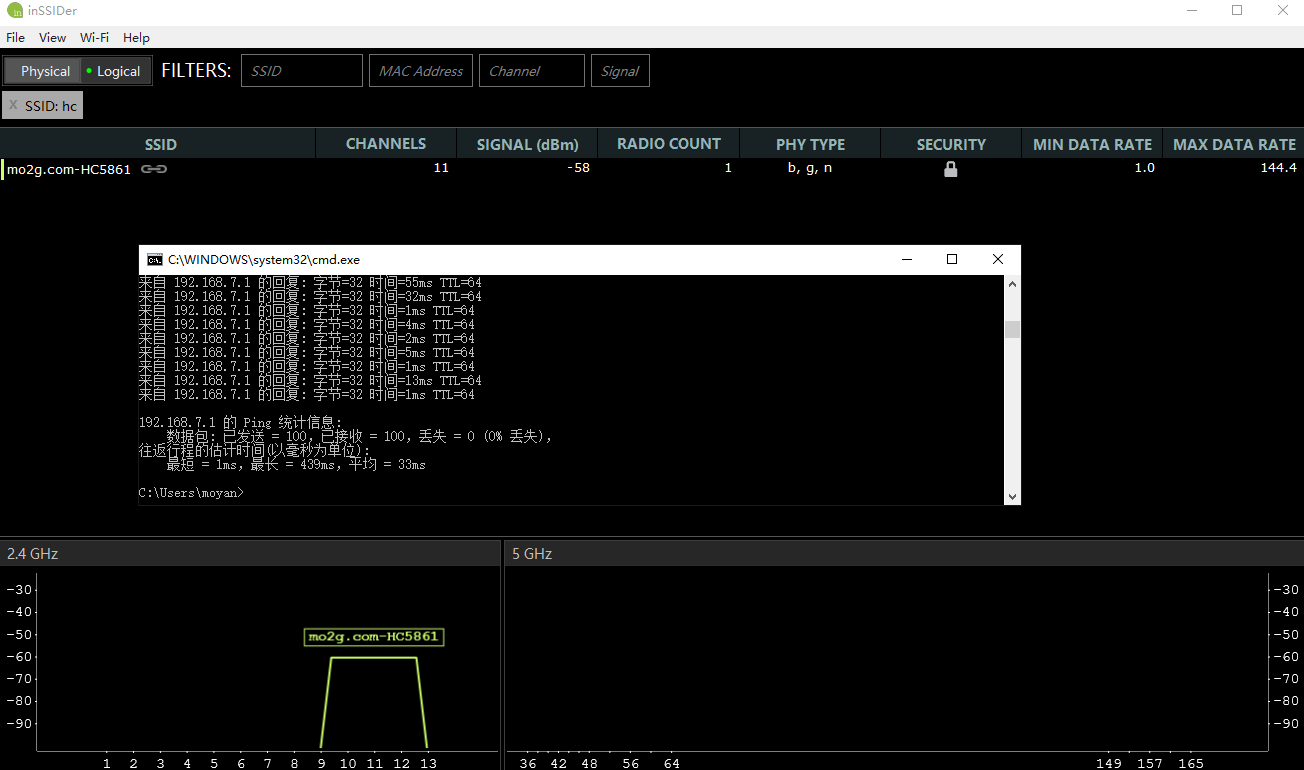The image size is (1304, 770).
Task: Sort by CHANNELS column header
Action: pos(386,144)
